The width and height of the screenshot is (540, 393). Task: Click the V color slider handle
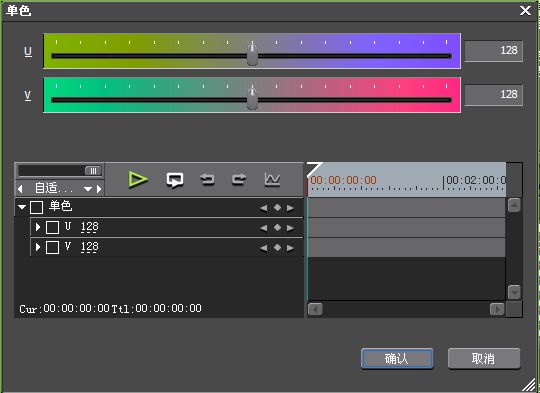coord(252,98)
